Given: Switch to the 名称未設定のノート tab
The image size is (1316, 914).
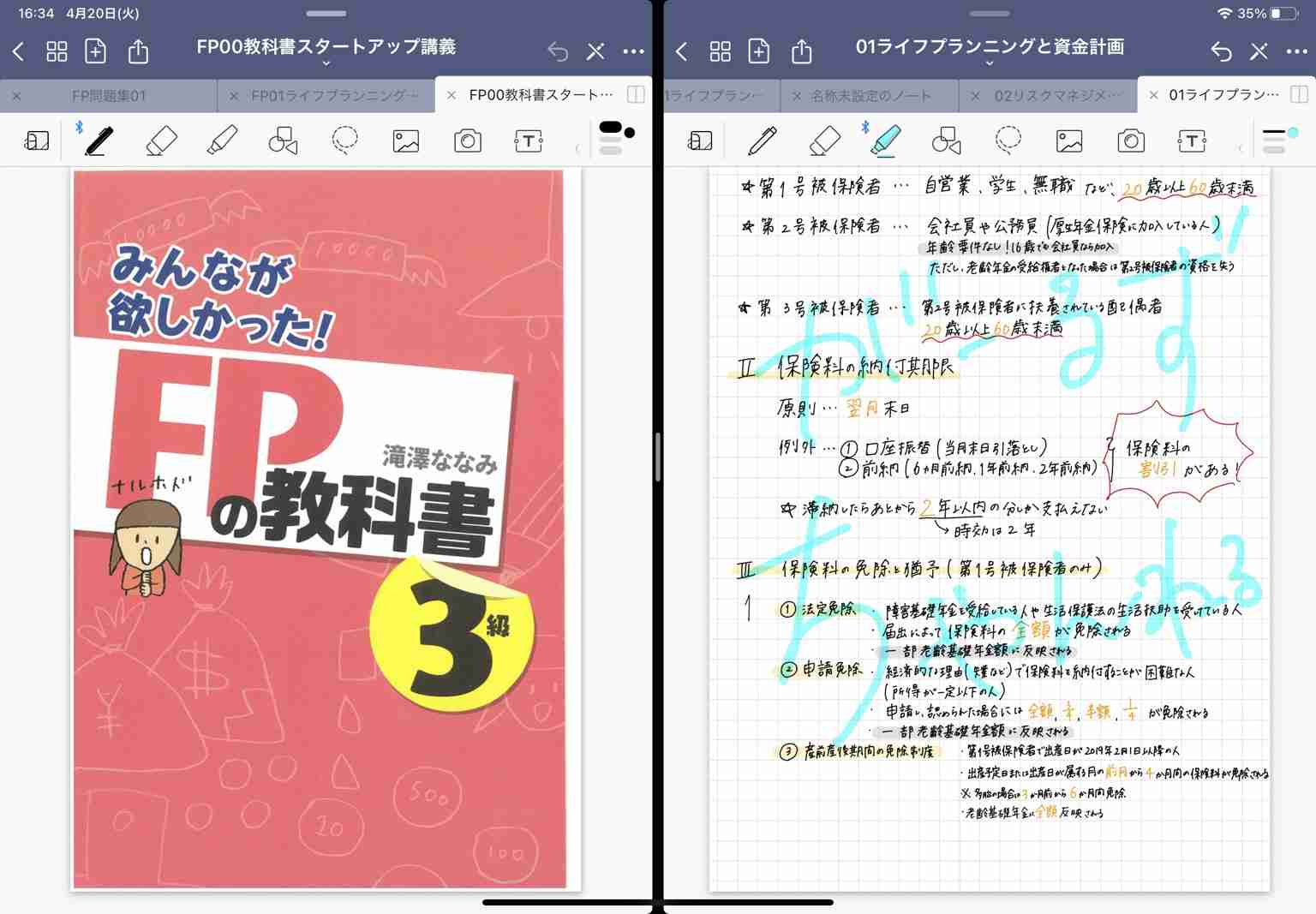Looking at the screenshot, I should [x=871, y=96].
